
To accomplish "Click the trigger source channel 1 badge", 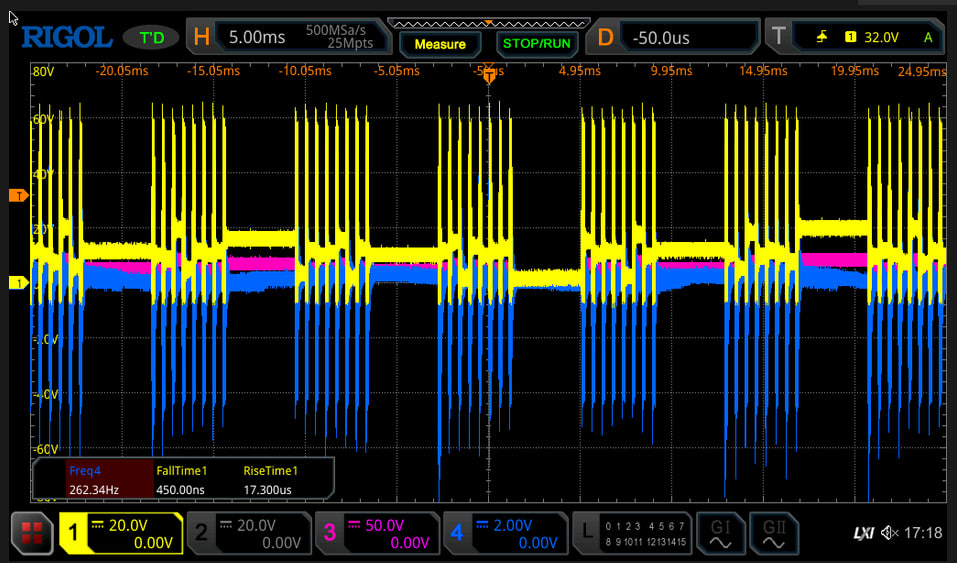I will point(850,37).
